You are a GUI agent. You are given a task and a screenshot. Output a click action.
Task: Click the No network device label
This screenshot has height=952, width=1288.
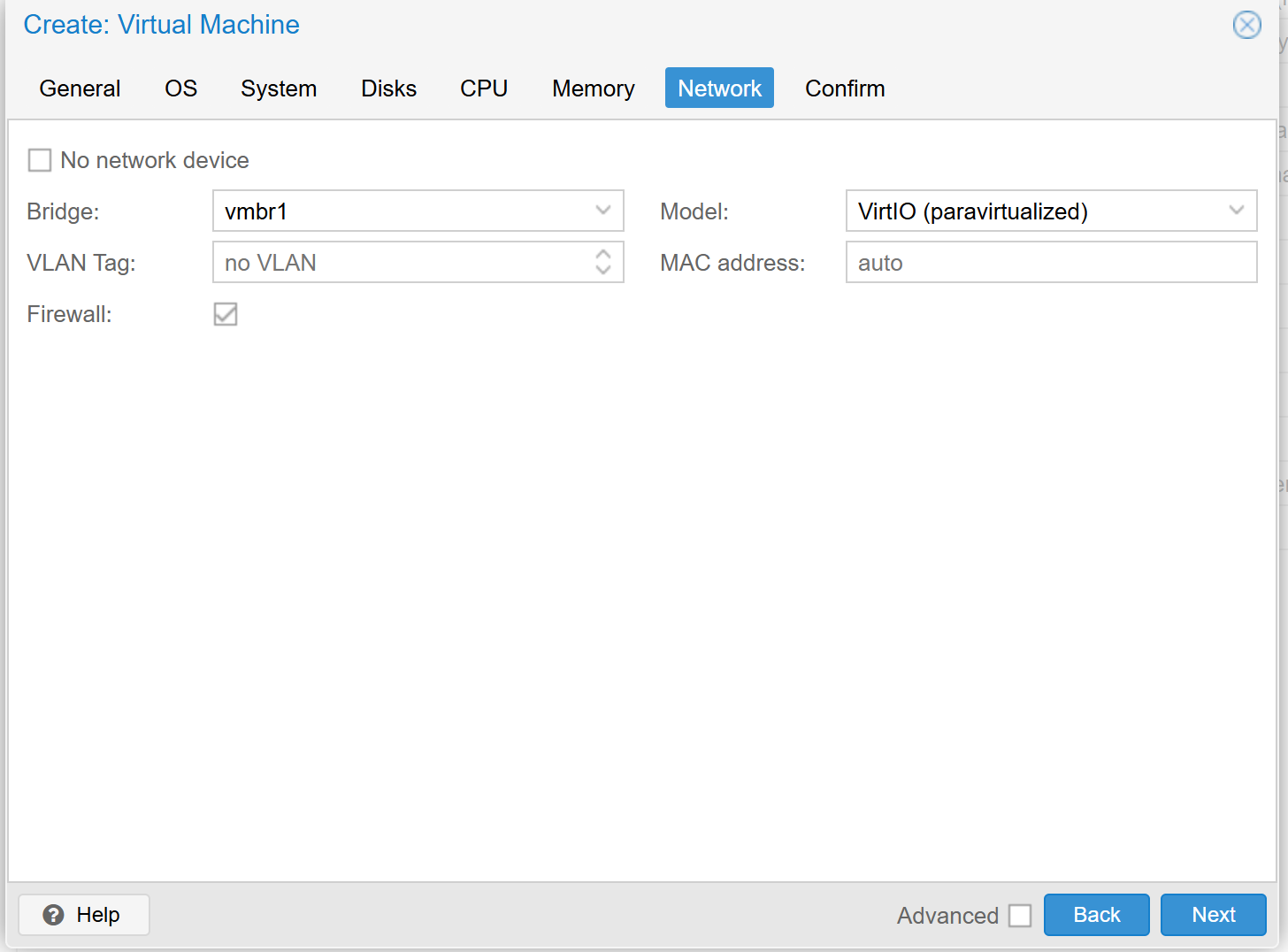coord(155,160)
